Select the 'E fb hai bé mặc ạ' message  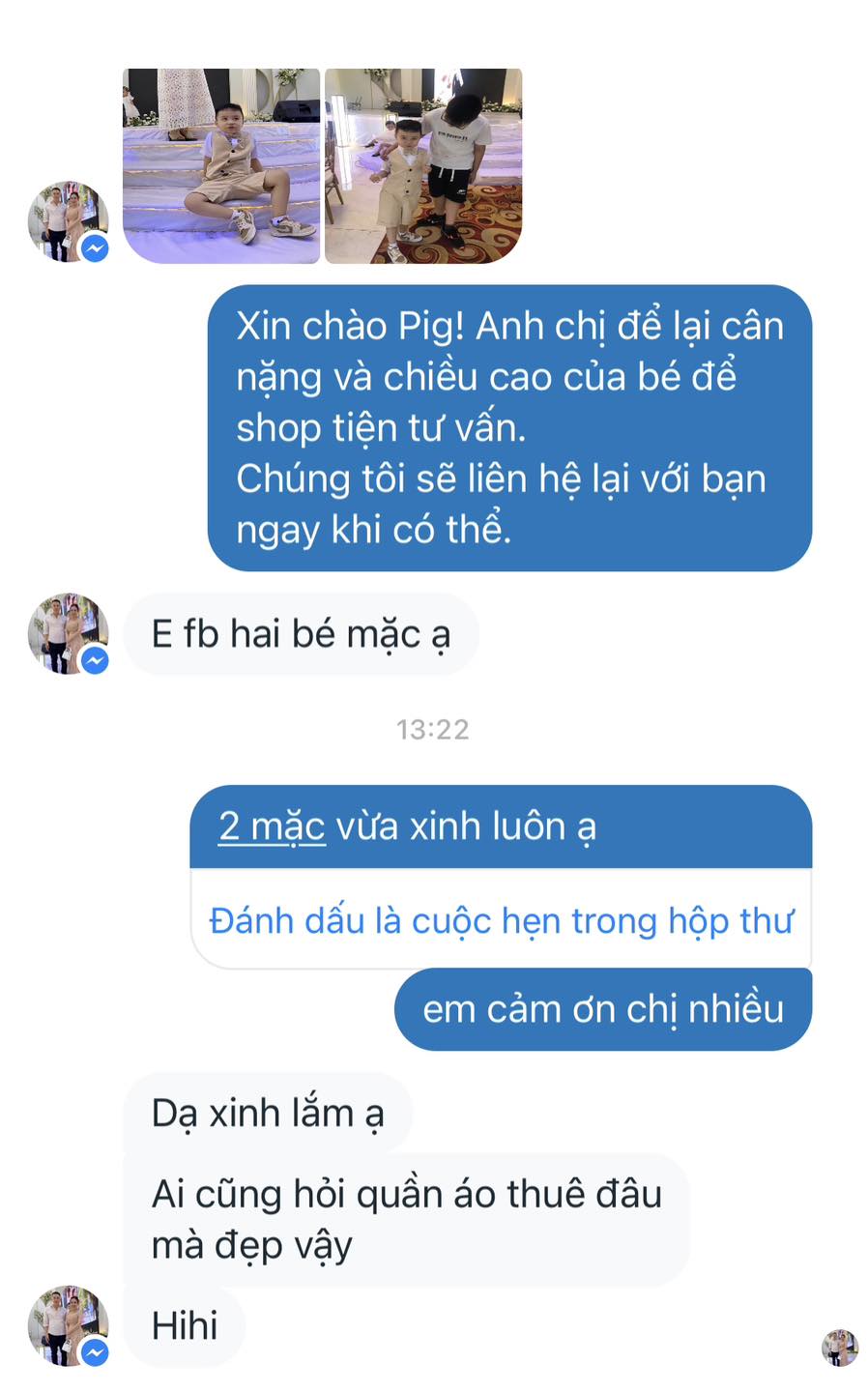(x=301, y=634)
